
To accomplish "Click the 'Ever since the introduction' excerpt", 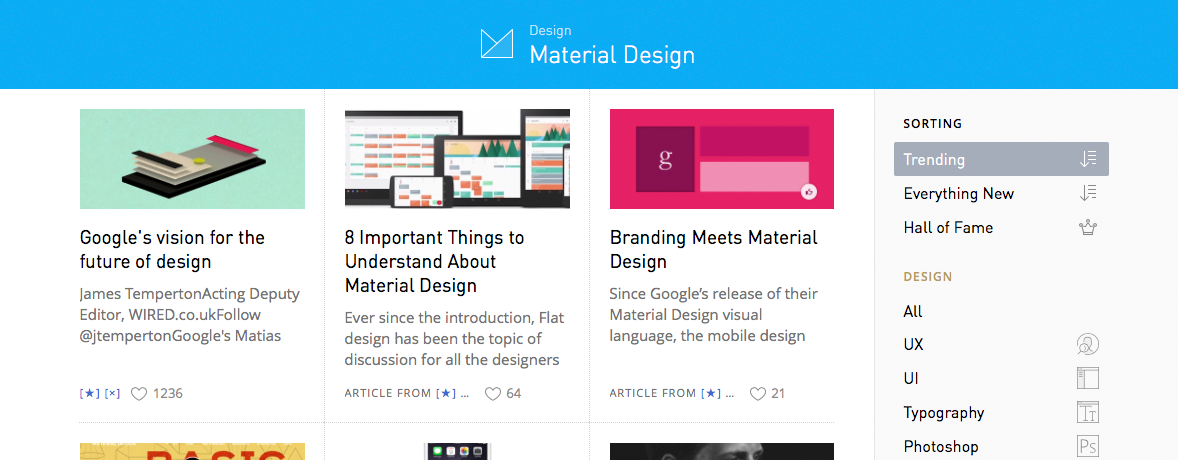I will point(455,338).
